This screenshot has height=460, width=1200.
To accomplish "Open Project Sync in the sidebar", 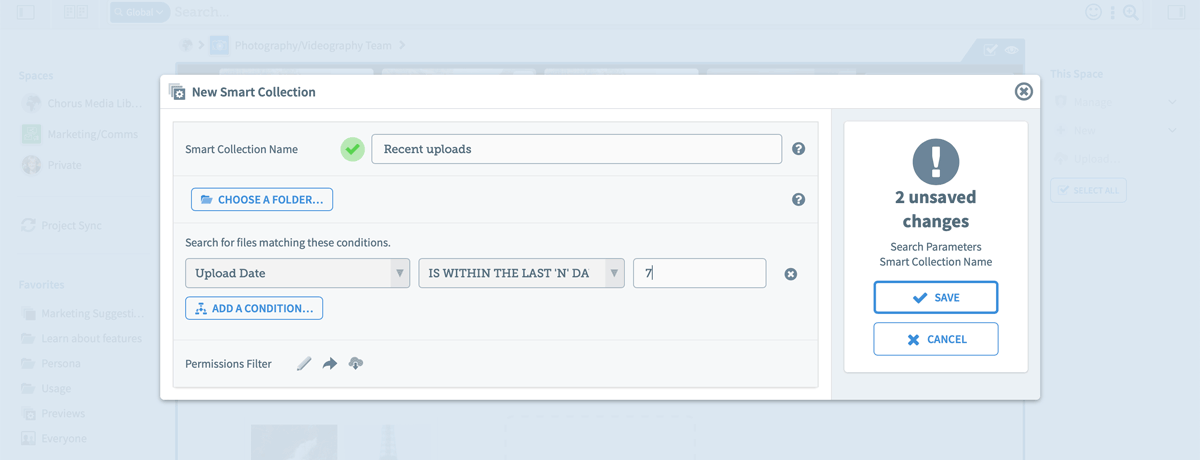I will [x=71, y=226].
